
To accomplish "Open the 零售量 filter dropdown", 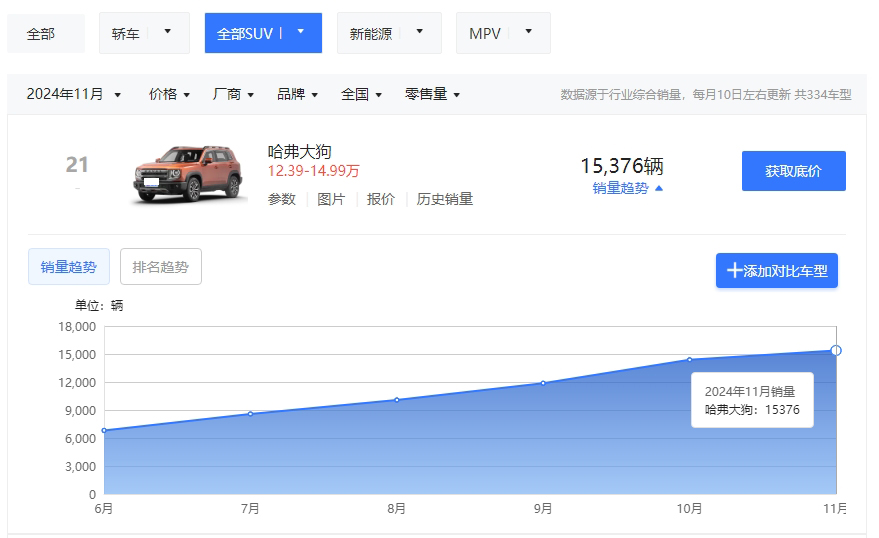I will point(432,94).
